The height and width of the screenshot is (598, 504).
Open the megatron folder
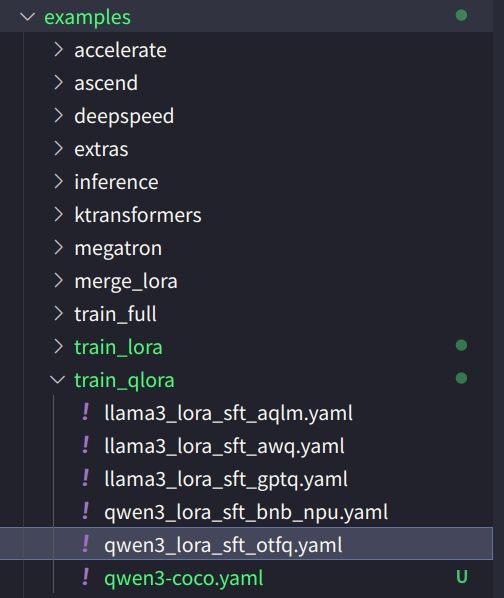click(118, 248)
